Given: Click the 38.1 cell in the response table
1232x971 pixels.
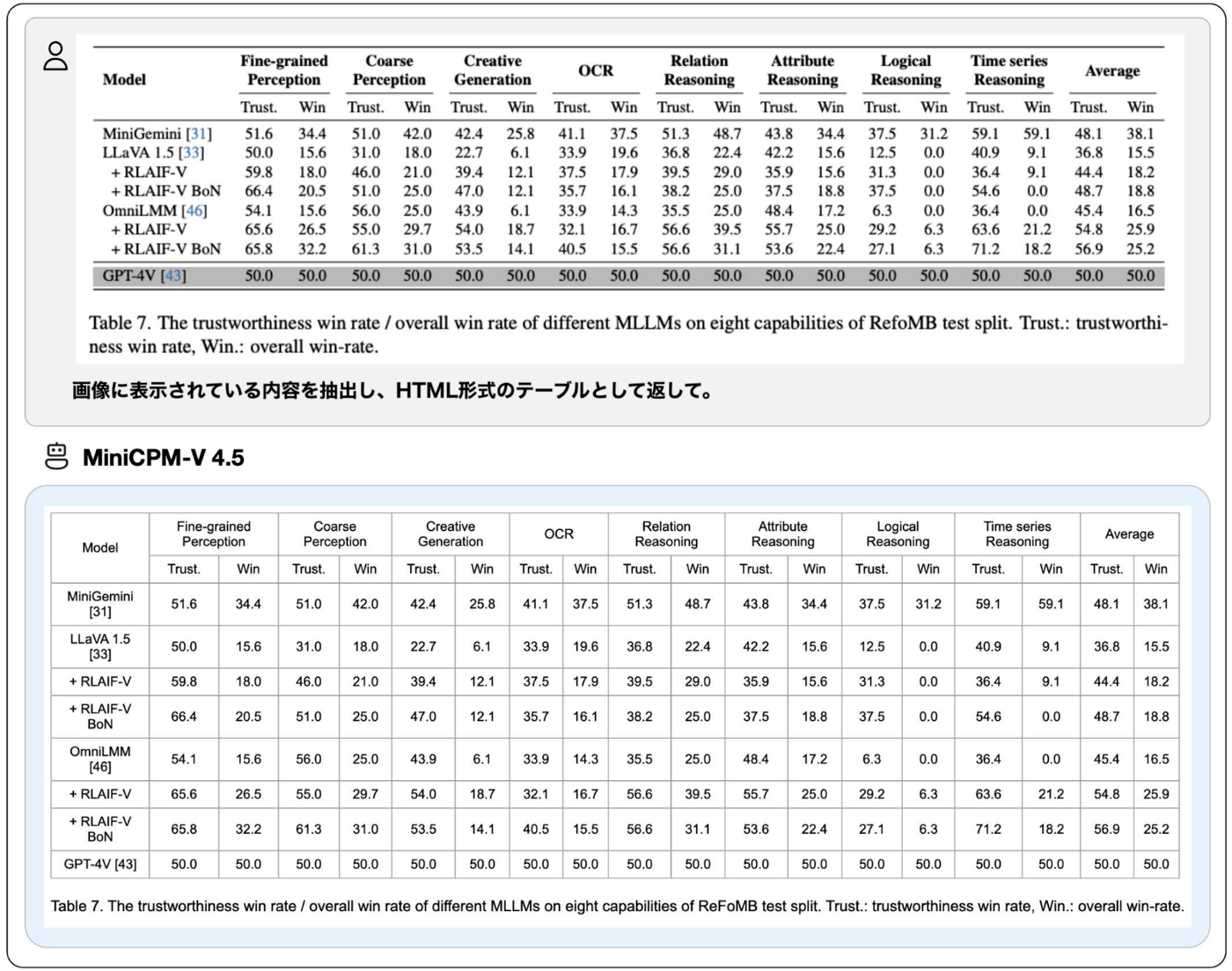Looking at the screenshot, I should tap(1156, 604).
